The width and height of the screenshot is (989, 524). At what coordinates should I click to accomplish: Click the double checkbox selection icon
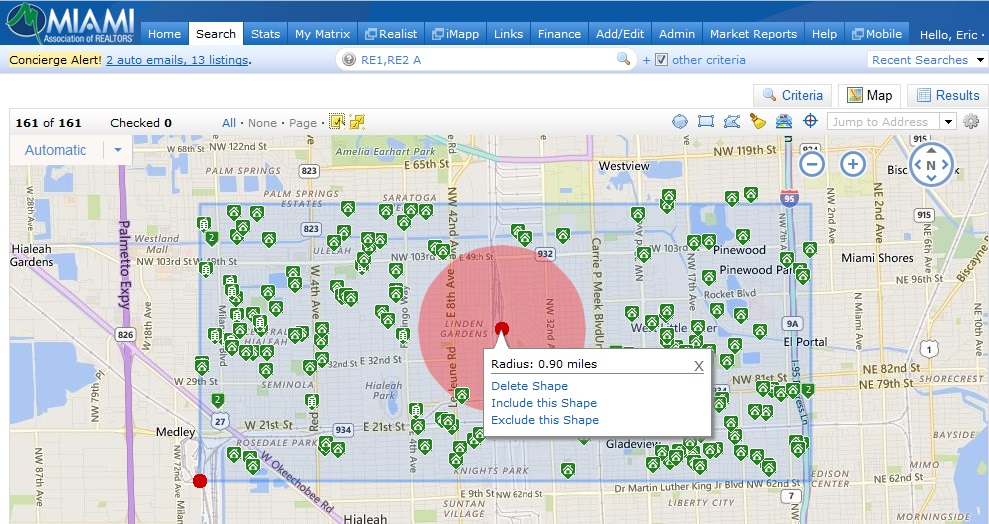point(357,122)
